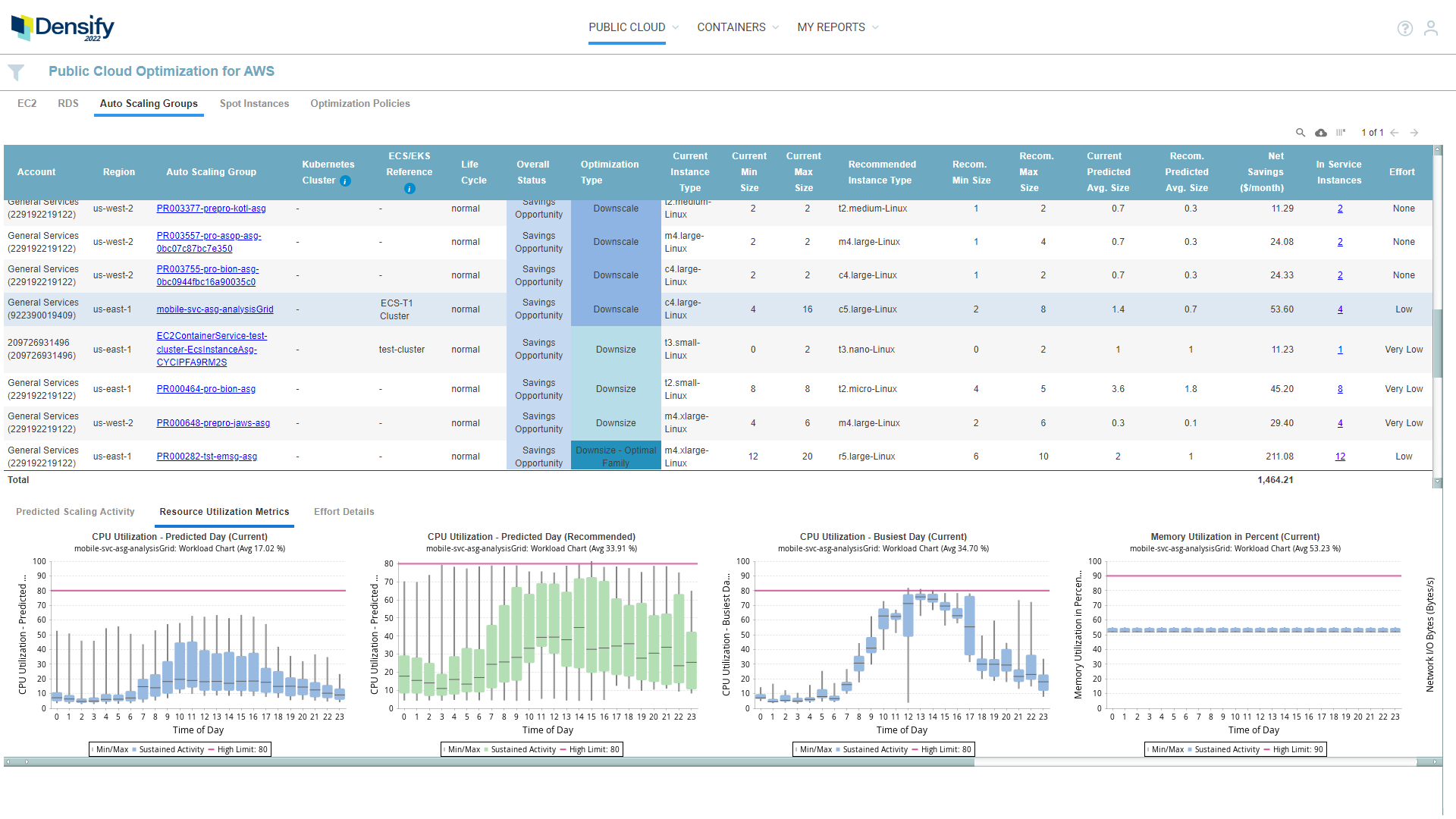Sort by Optimization Type header
Viewport: 1456px width, 819px height.
point(610,172)
